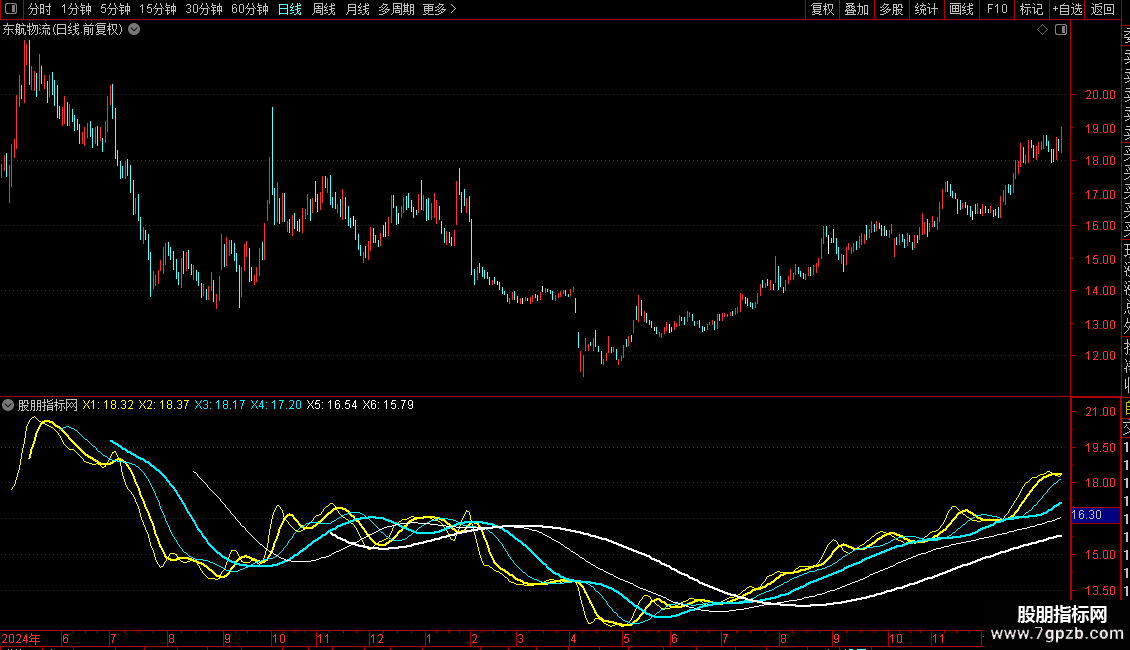Click the X2: 18.37 indicator value
The image size is (1130, 650).
[x=164, y=405]
